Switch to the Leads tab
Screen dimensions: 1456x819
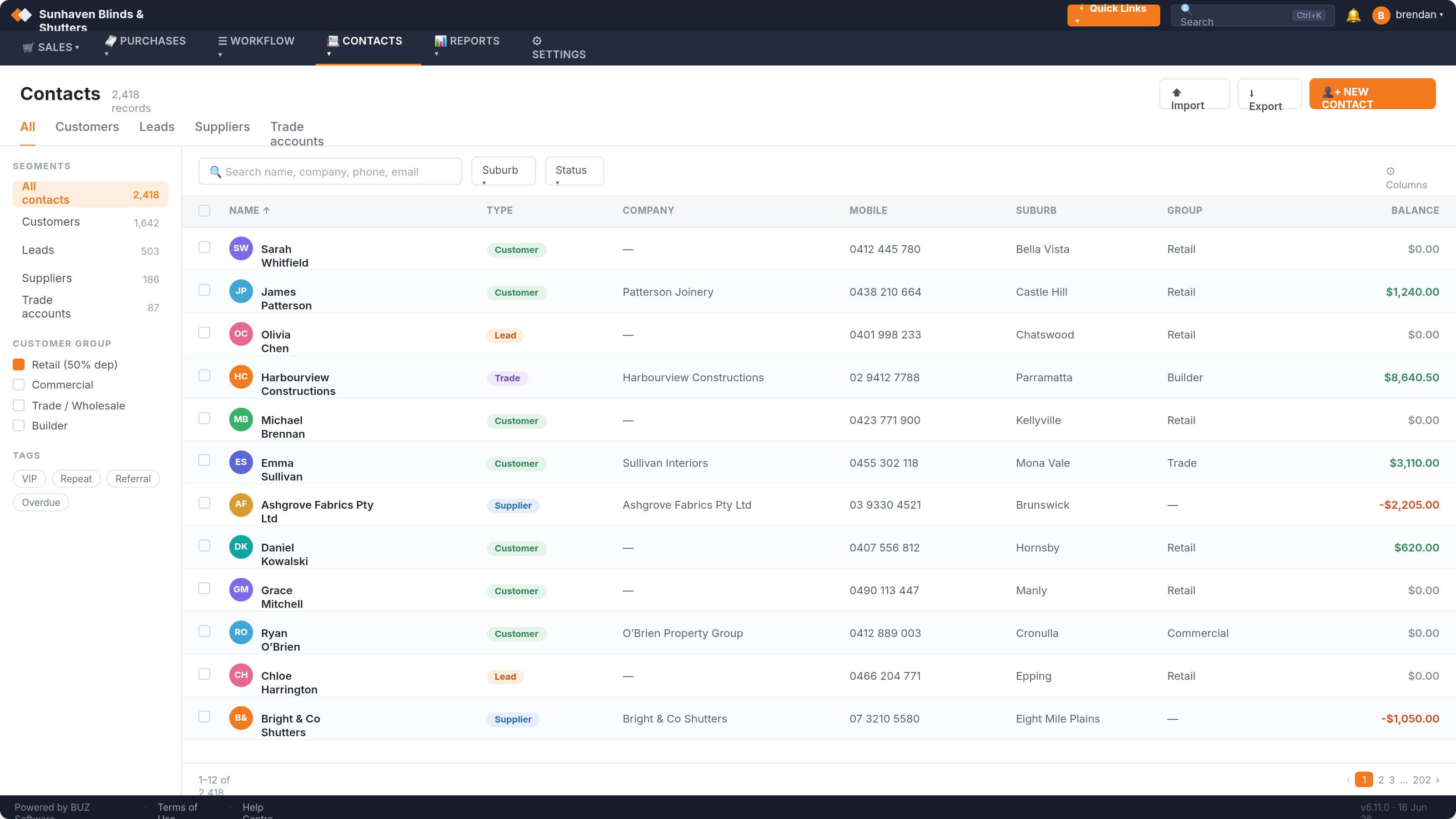click(x=157, y=126)
